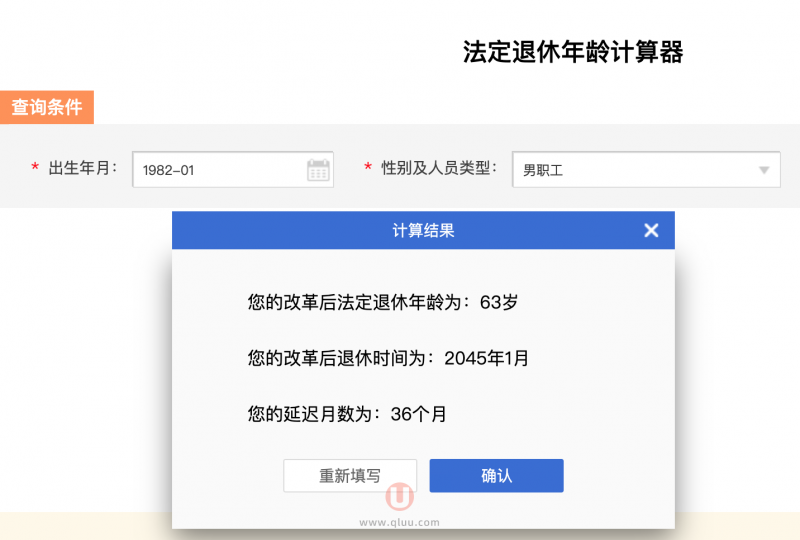Viewport: 800px width, 540px height.
Task: Select the 查询条件 section tab
Action: [47, 107]
